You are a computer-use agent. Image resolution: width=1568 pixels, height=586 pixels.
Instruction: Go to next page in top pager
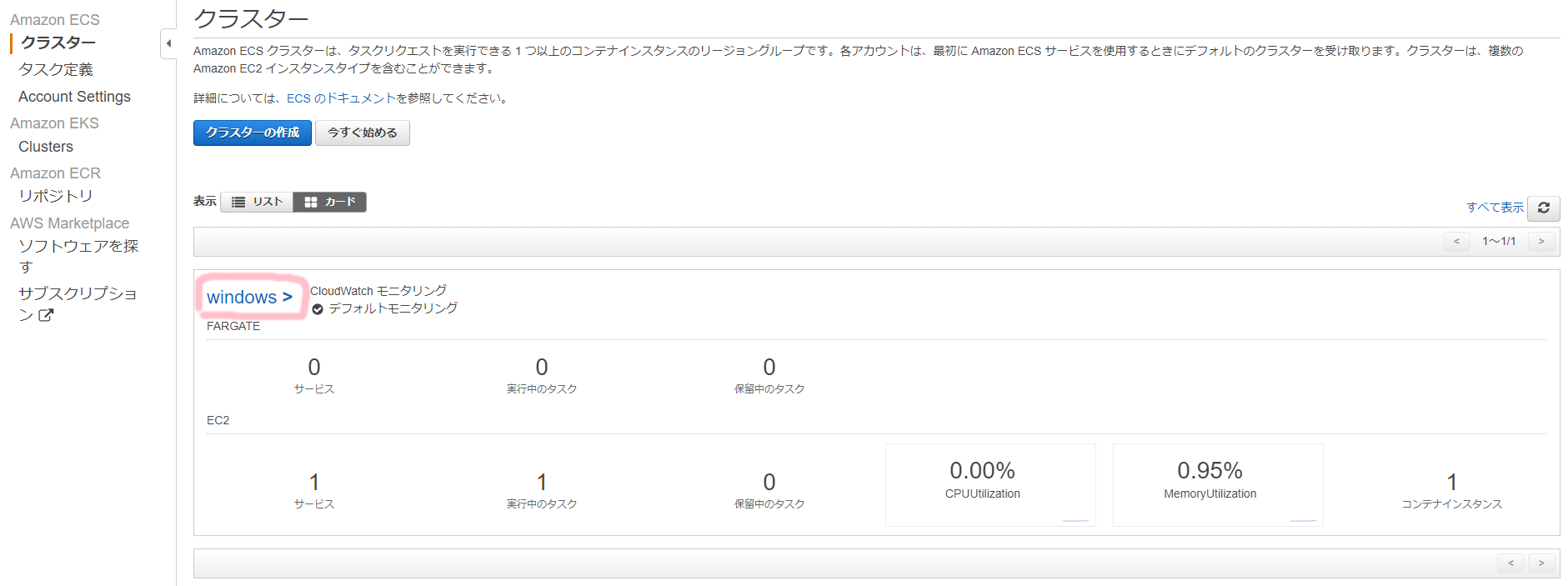(1541, 241)
